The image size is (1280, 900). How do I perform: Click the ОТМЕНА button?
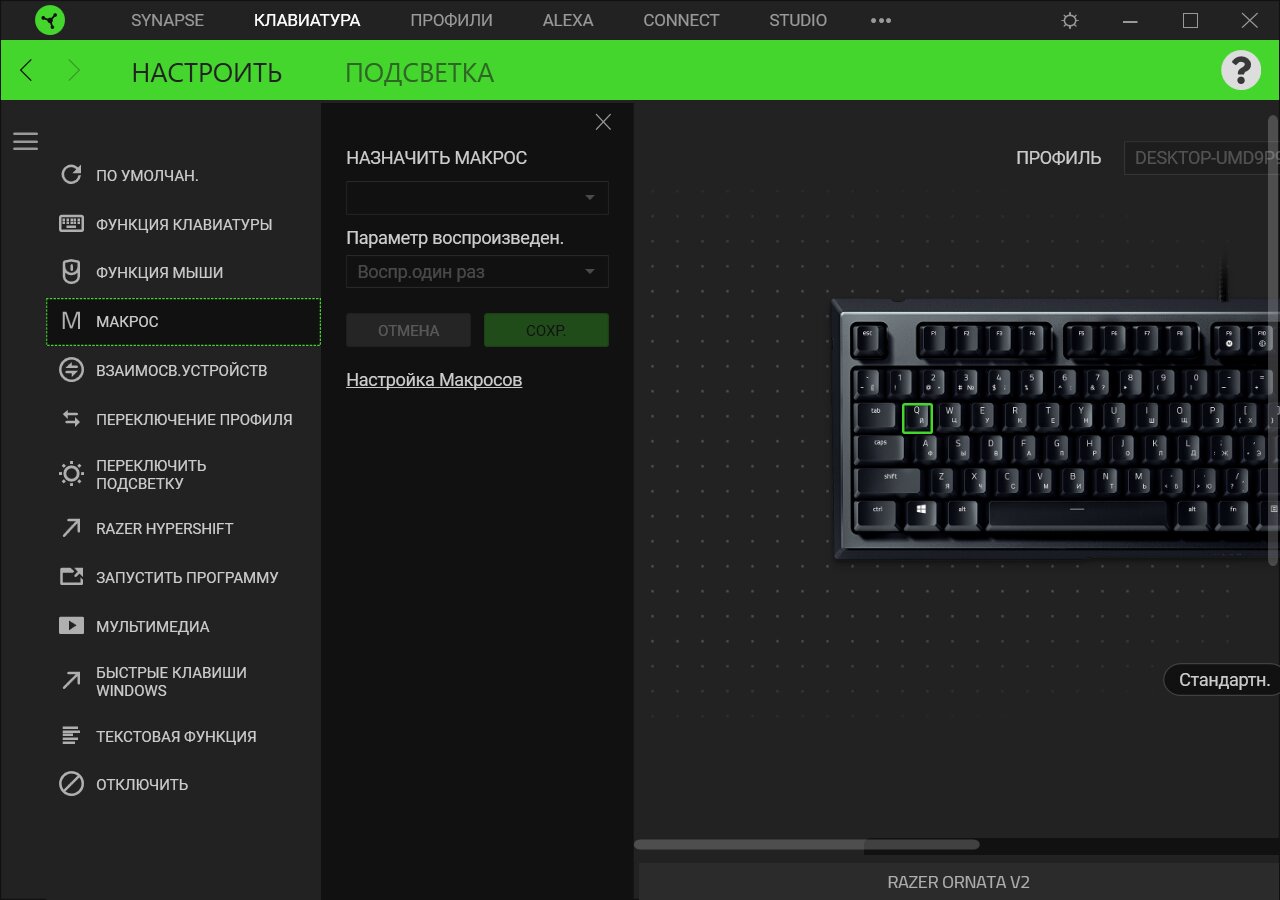(x=408, y=330)
